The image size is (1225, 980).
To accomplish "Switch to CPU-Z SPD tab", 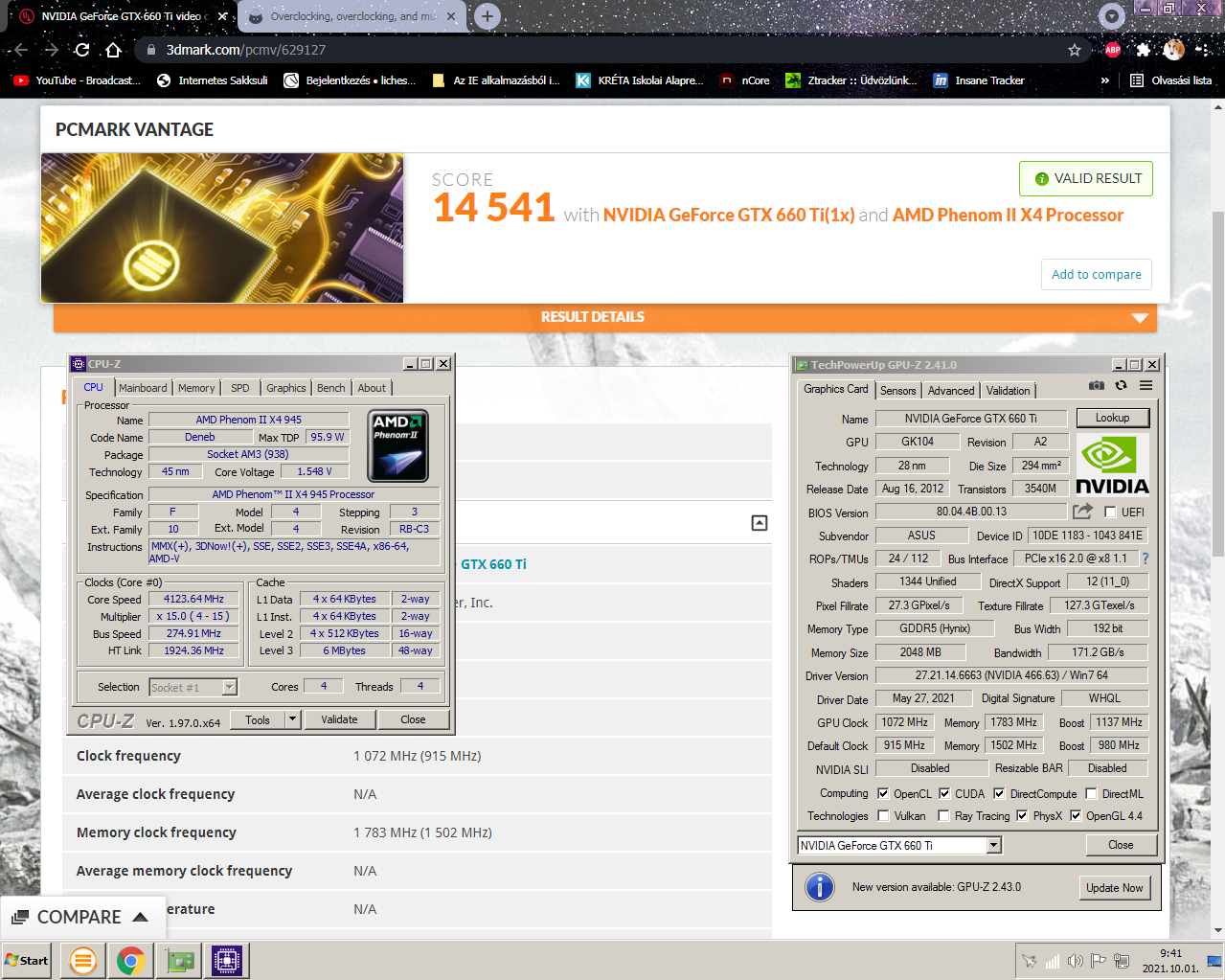I will click(240, 388).
